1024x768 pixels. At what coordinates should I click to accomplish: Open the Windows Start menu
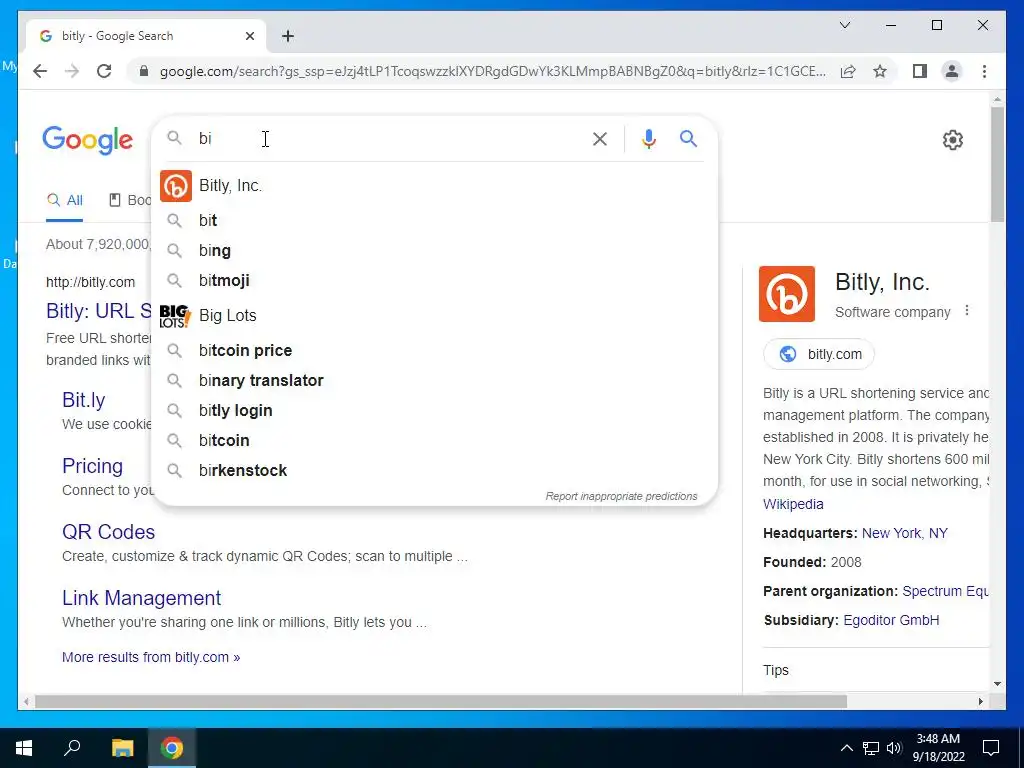24,748
